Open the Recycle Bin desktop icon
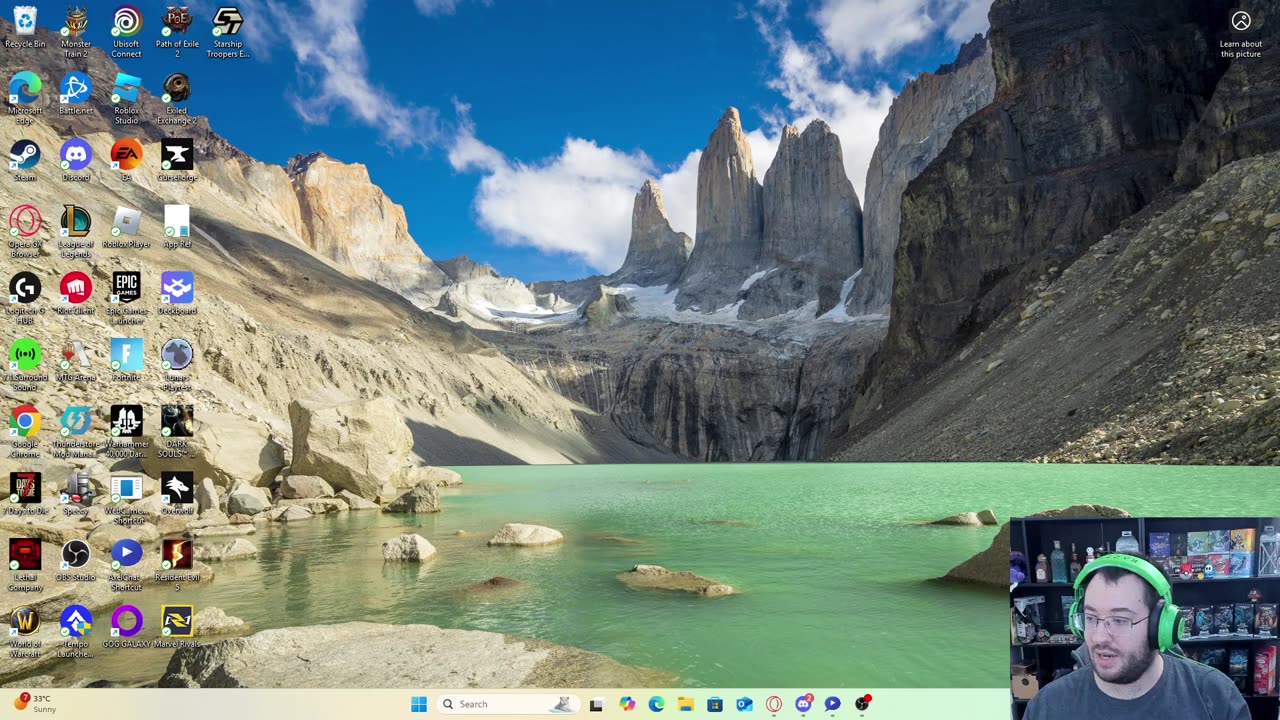 tap(25, 28)
